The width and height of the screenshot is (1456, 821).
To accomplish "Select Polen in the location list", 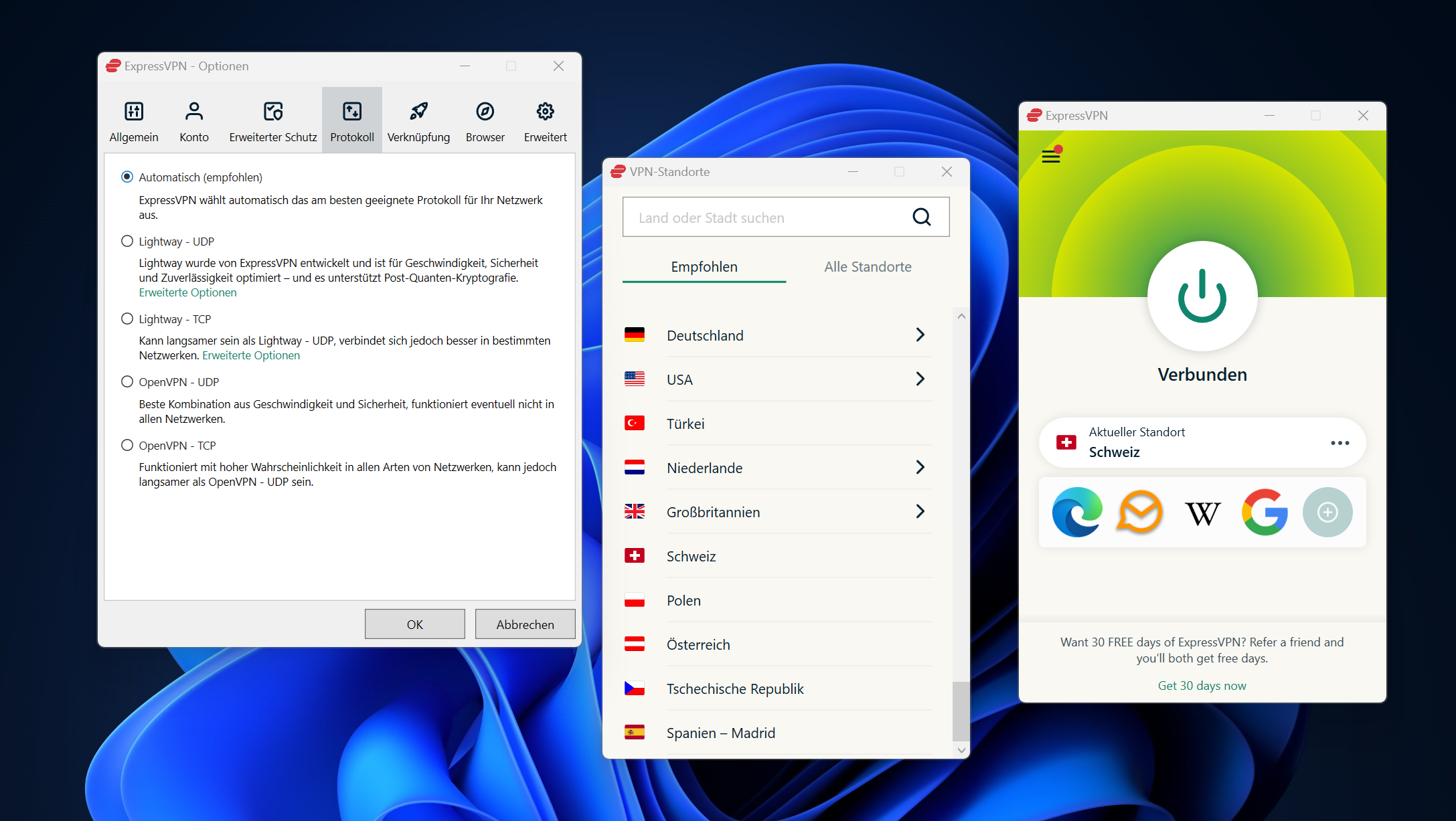I will coord(778,600).
